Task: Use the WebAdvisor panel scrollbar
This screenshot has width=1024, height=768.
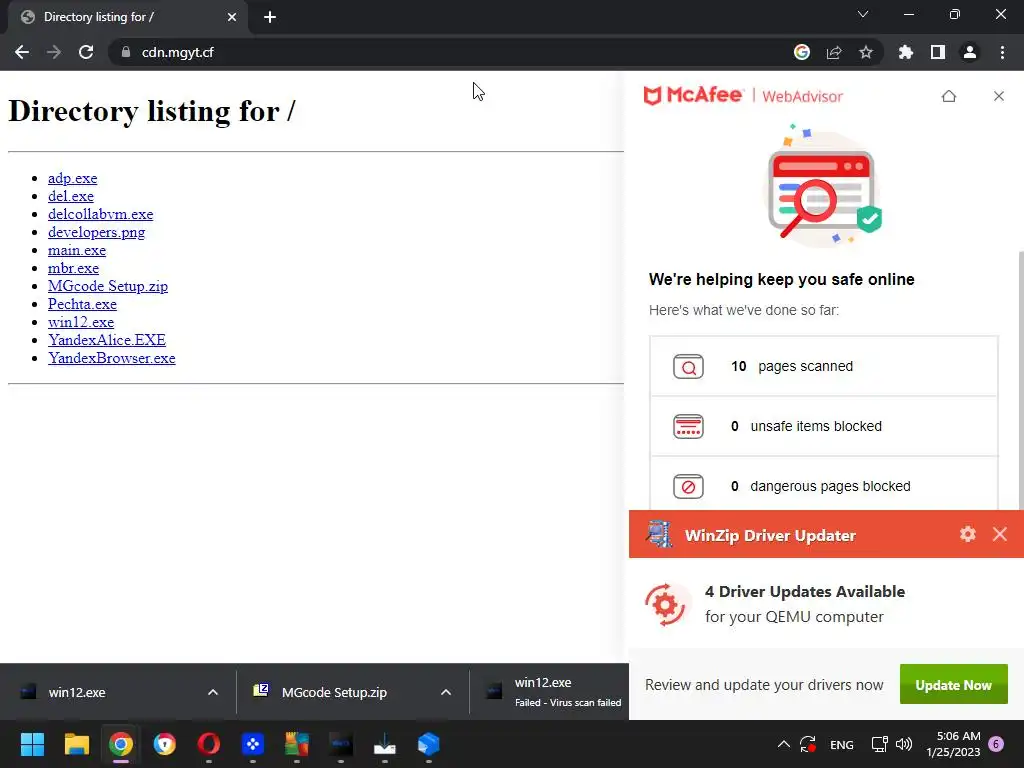Action: pyautogui.click(x=1020, y=379)
